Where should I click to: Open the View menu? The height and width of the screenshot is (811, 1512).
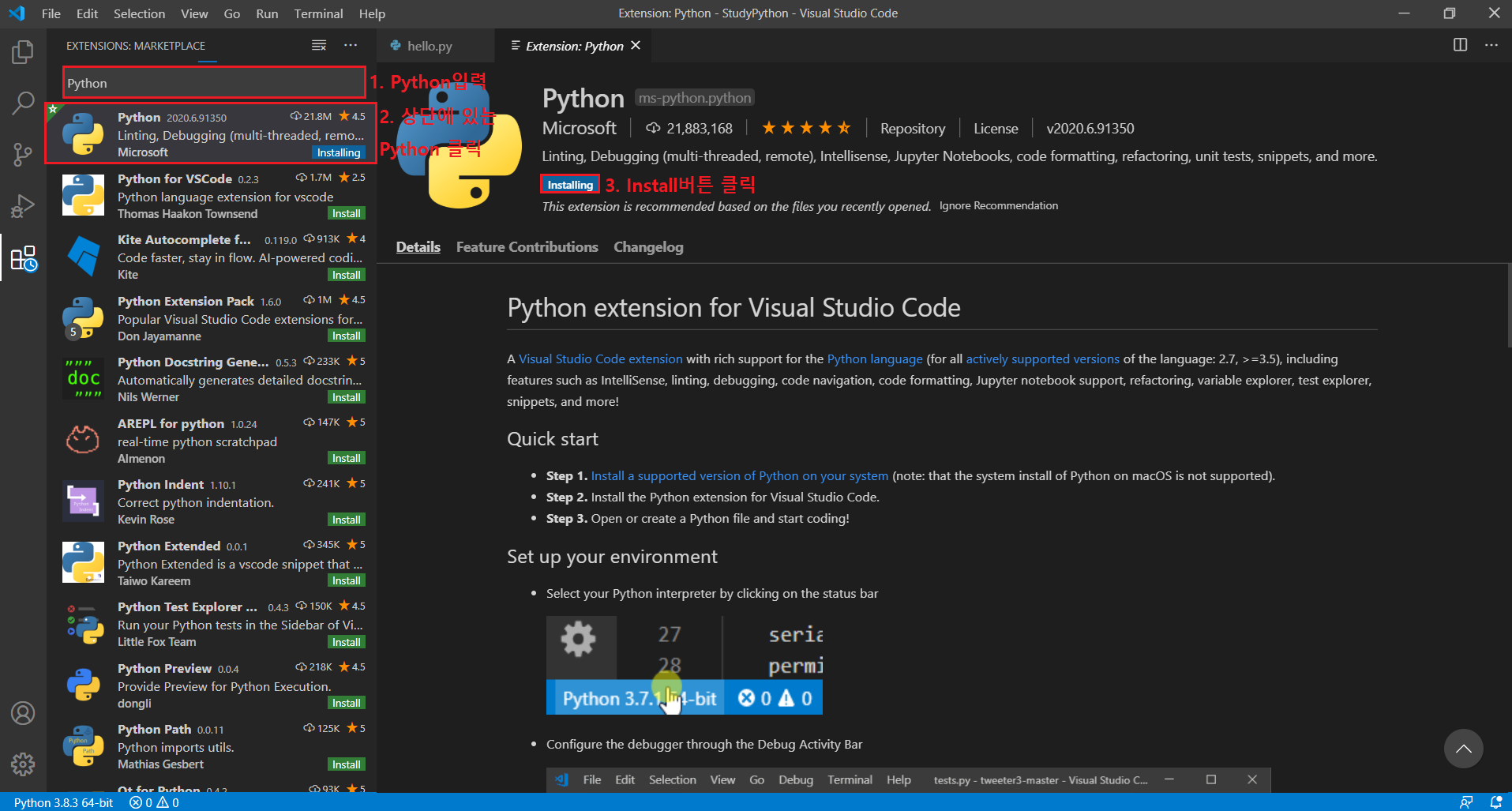pyautogui.click(x=194, y=13)
